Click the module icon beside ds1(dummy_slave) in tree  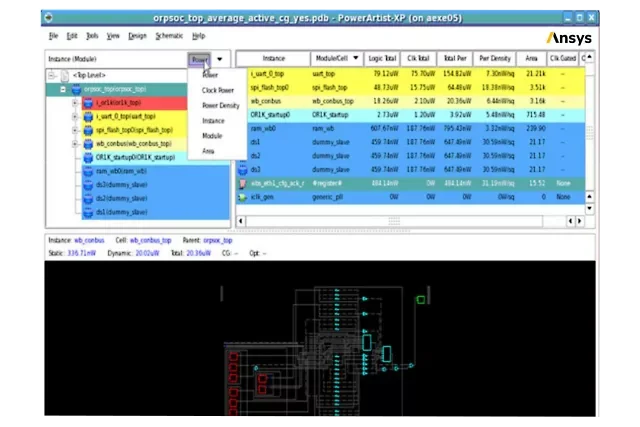(x=88, y=212)
